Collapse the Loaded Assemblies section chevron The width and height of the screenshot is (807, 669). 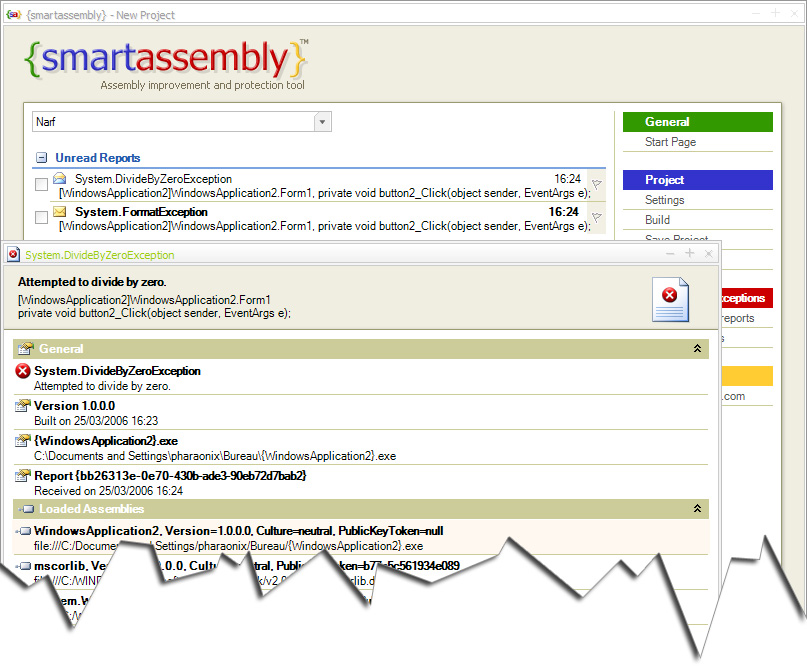(x=697, y=509)
